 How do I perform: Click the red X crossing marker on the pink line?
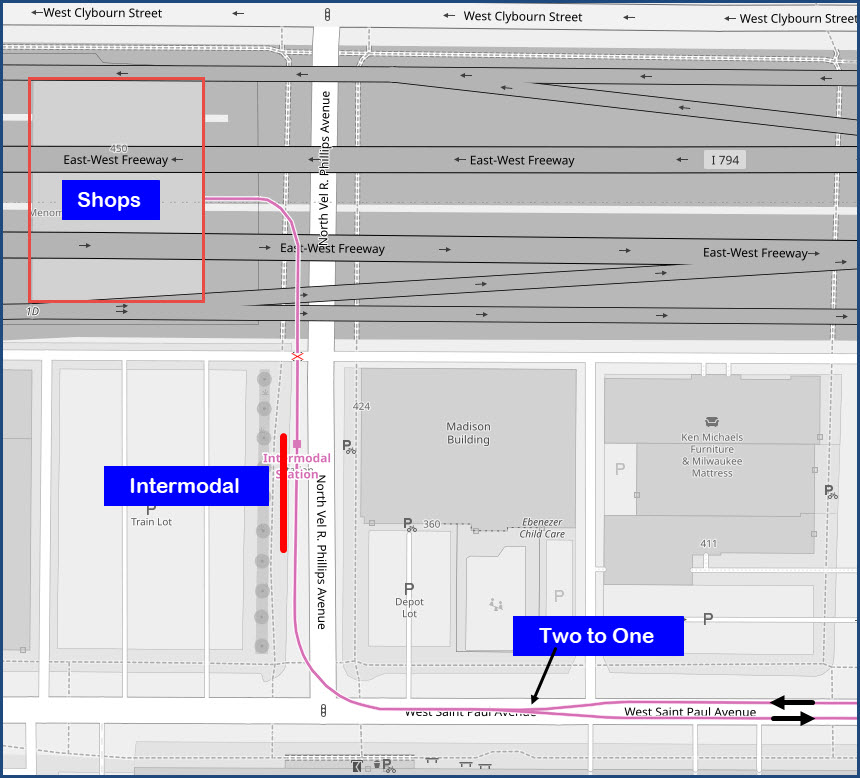pos(297,357)
